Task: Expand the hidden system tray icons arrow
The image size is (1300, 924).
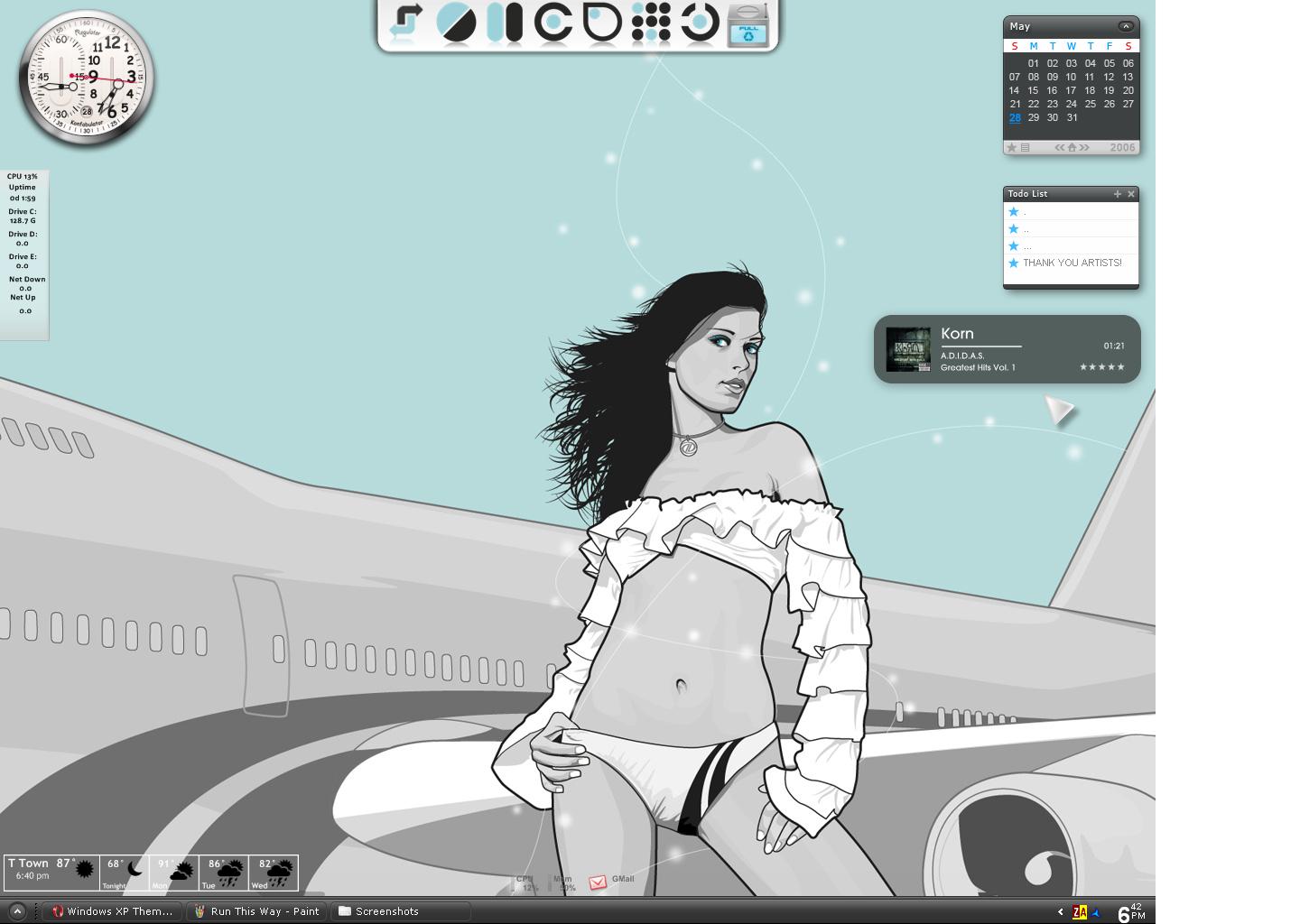Action: (x=1061, y=912)
